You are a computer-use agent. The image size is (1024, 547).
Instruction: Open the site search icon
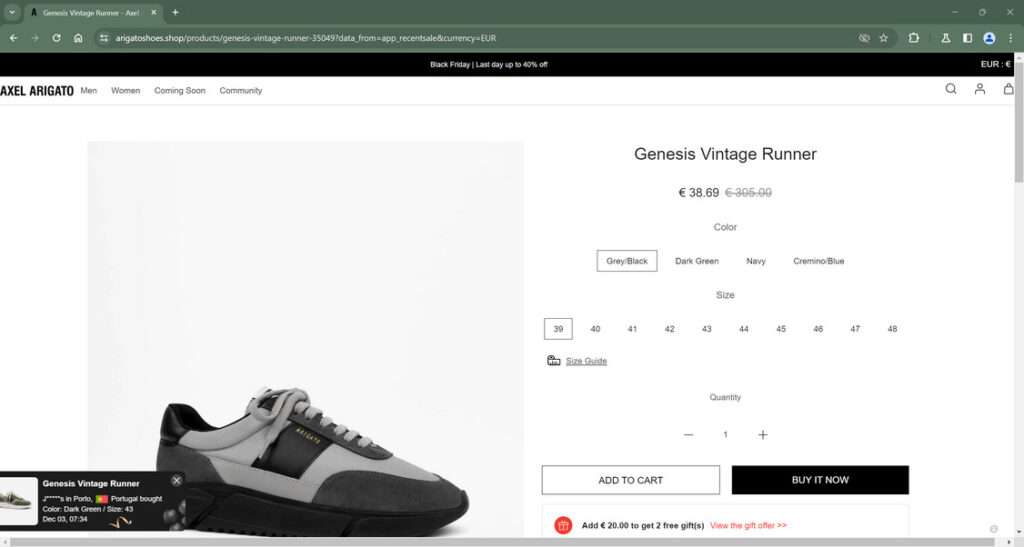[x=951, y=89]
